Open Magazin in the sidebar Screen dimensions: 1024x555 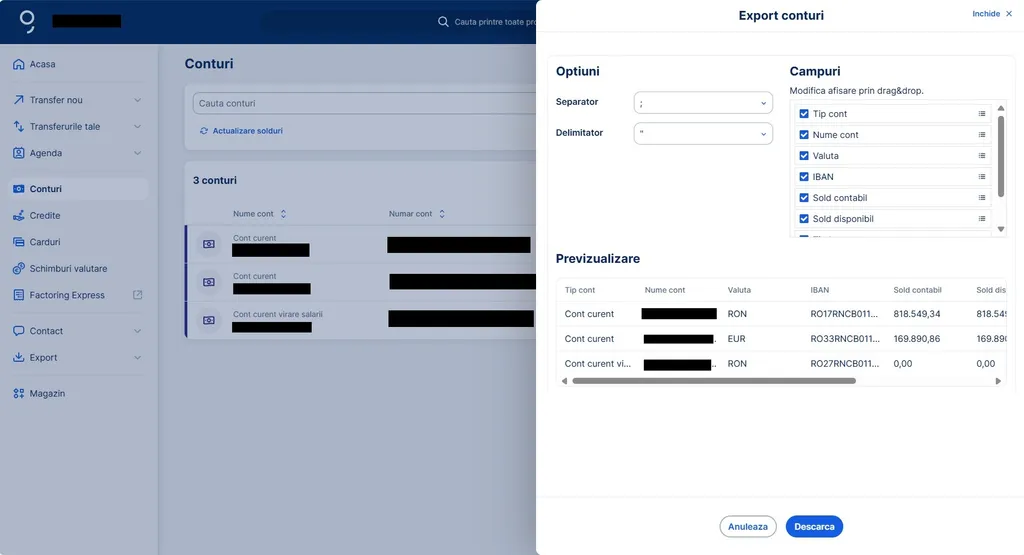[x=78, y=393]
